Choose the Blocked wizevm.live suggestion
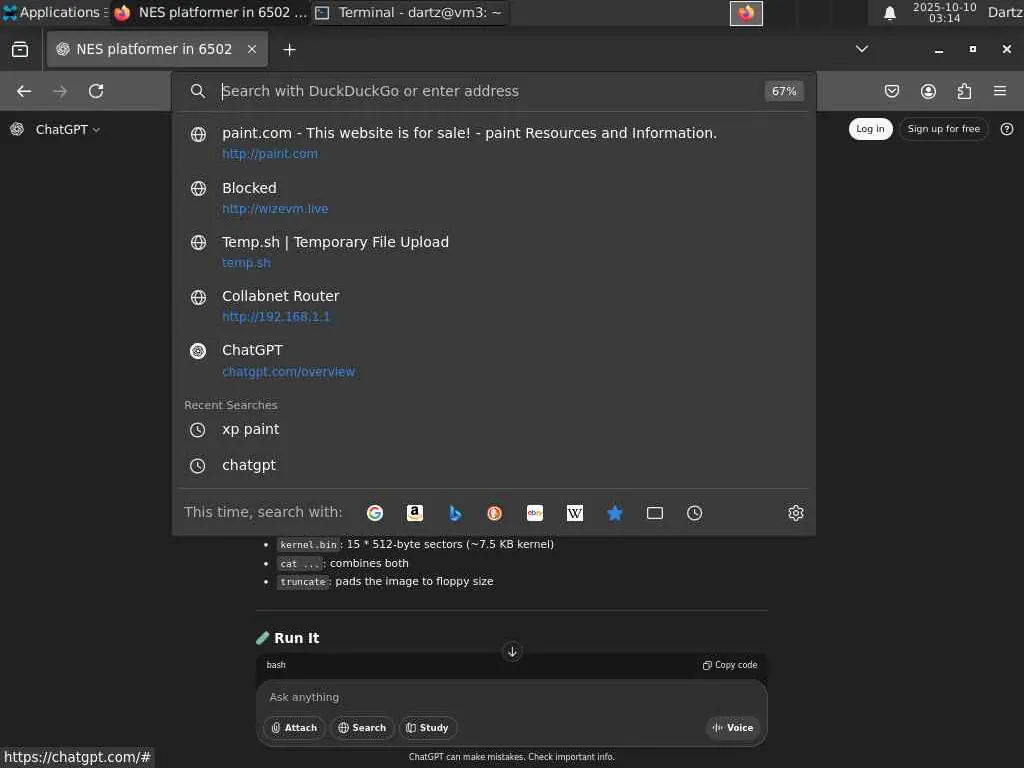Image resolution: width=1024 pixels, height=768 pixels. (494, 198)
